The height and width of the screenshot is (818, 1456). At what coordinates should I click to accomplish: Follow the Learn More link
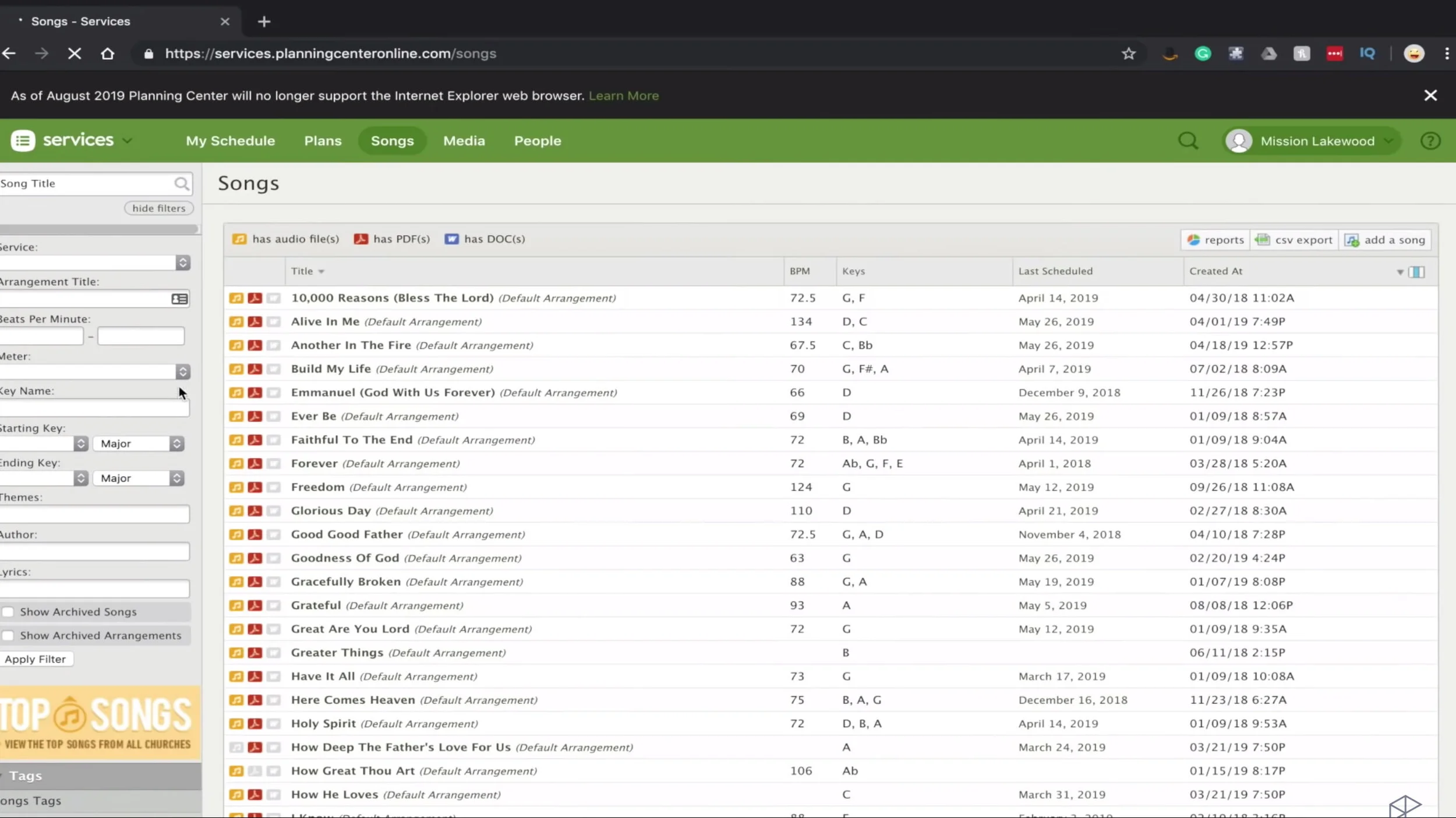(x=624, y=95)
